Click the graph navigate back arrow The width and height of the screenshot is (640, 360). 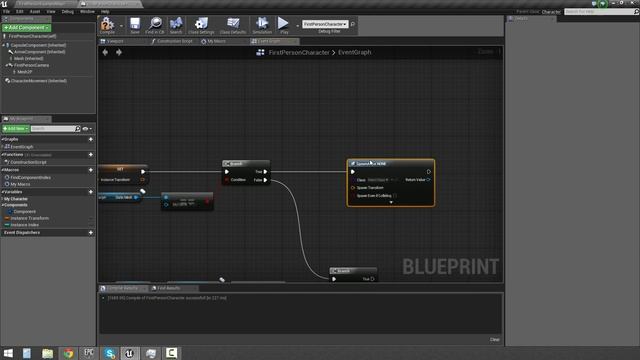[x=105, y=52]
